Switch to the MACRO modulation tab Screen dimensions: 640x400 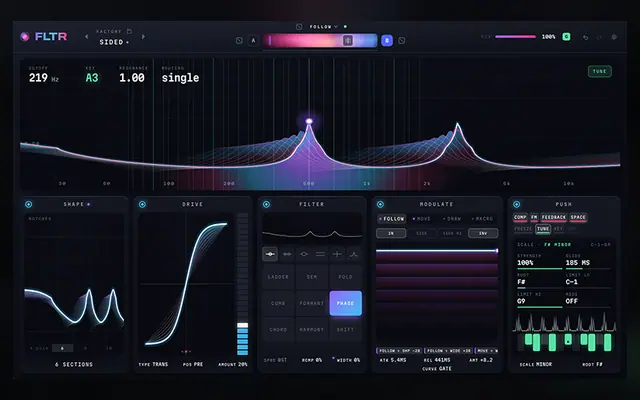coord(482,219)
